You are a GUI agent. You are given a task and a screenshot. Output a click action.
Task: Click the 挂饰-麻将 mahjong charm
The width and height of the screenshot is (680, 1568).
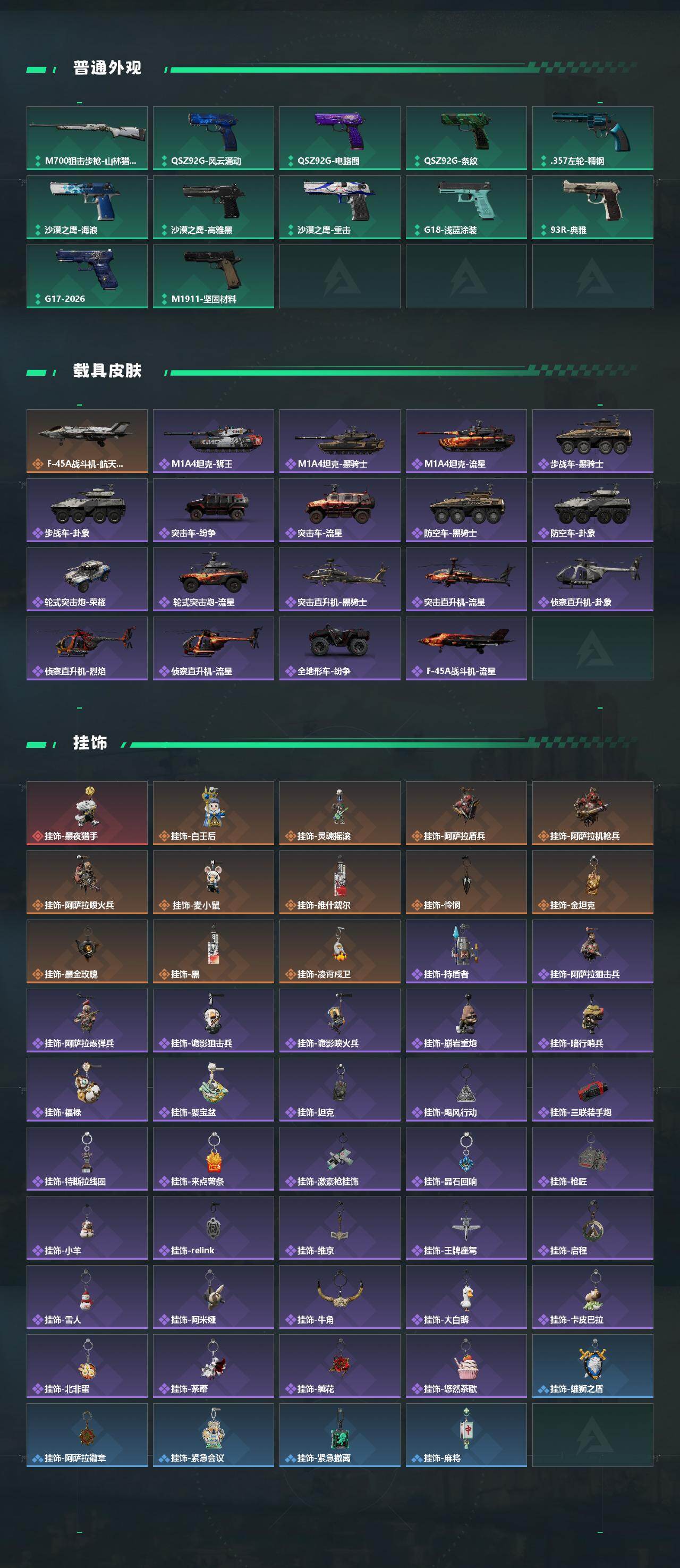466,1435
